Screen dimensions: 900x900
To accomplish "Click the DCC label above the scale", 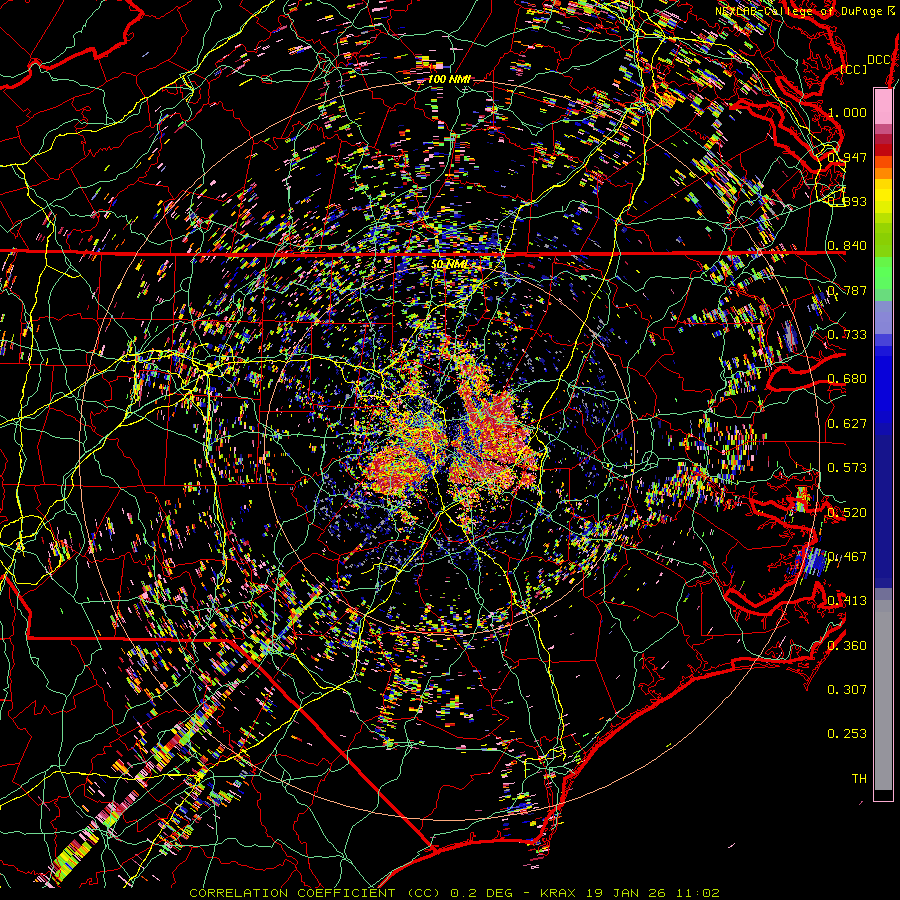I will click(x=878, y=60).
